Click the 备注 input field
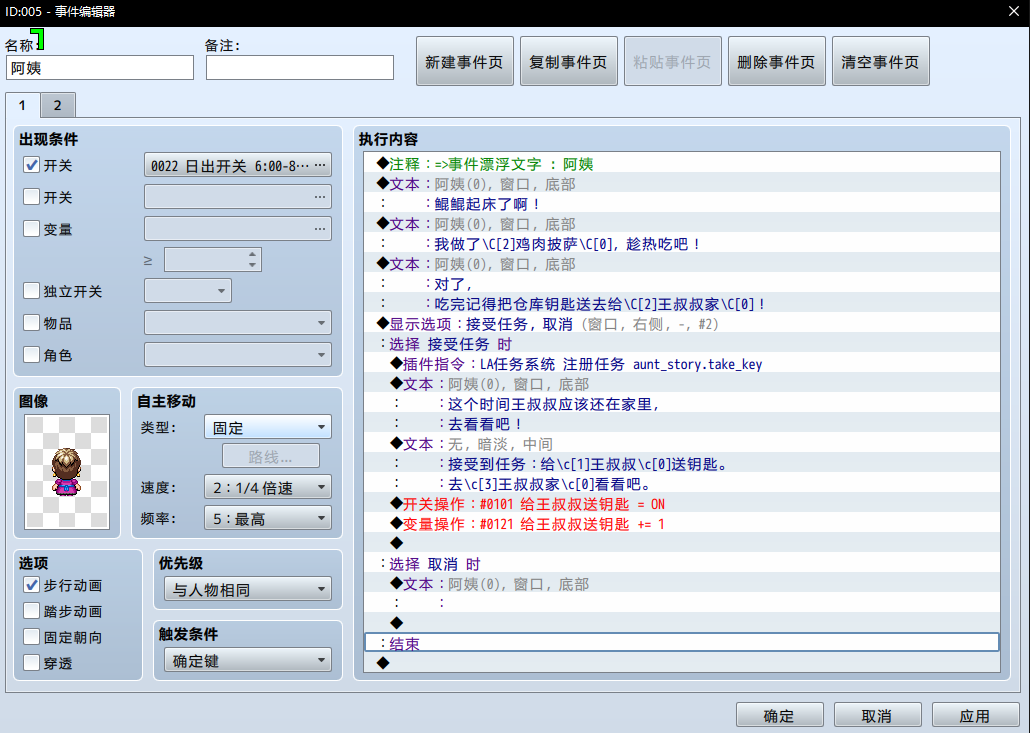The width and height of the screenshot is (1030, 733). tap(300, 68)
